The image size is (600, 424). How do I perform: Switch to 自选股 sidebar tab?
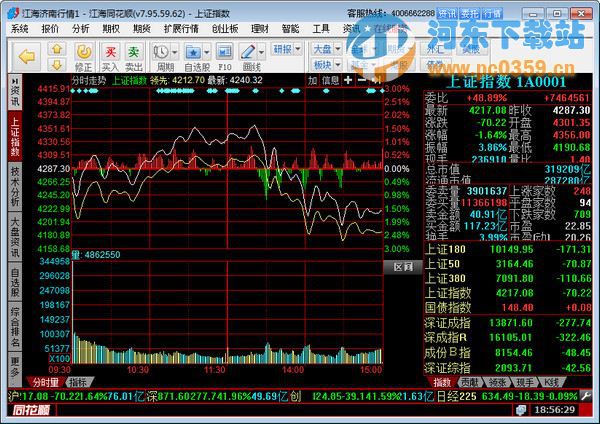click(x=15, y=283)
